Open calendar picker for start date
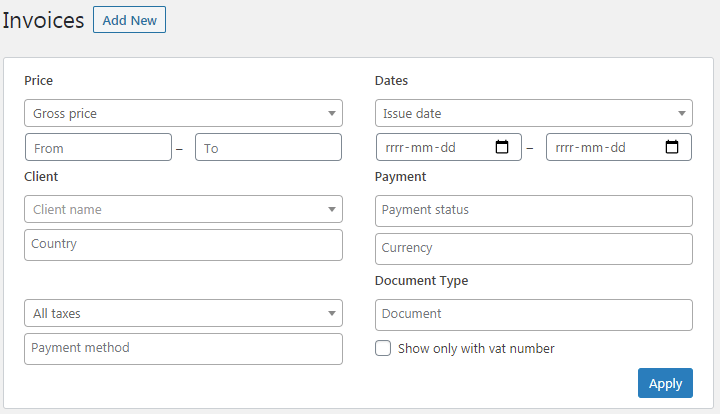Viewport: 720px width, 414px height. [502, 147]
